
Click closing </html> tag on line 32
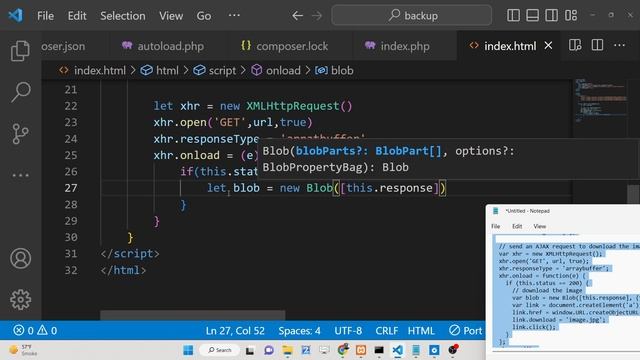pyautogui.click(x=123, y=270)
